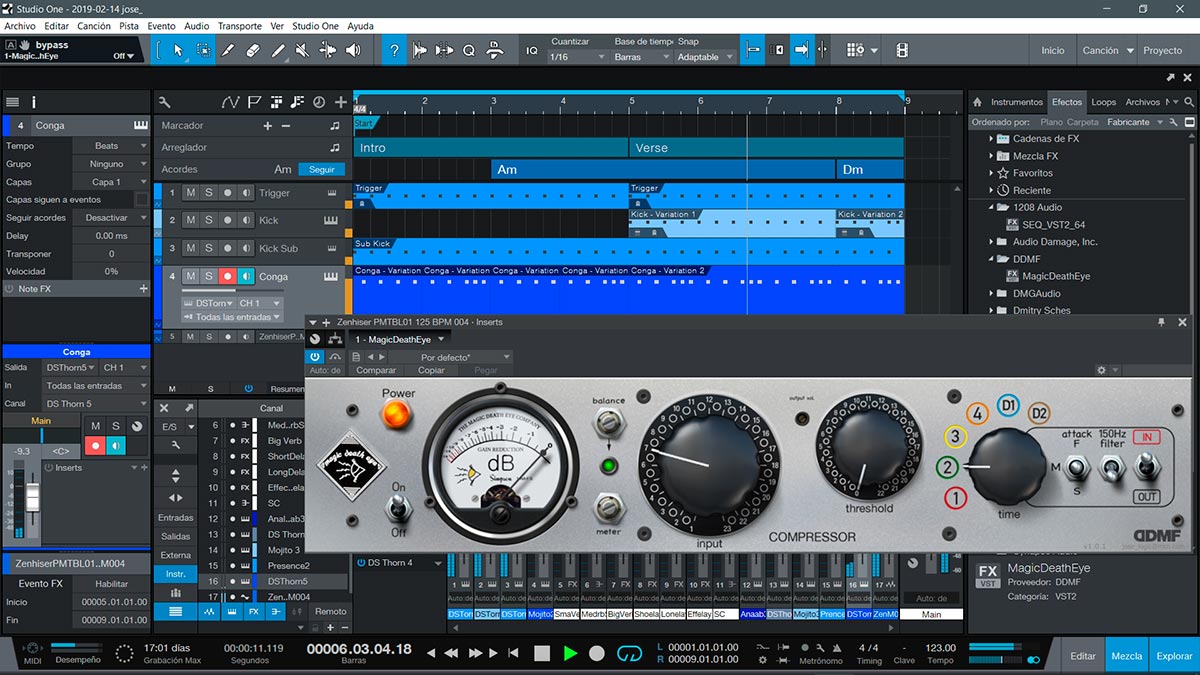Open the Snap Adaptable dropdown

click(705, 57)
